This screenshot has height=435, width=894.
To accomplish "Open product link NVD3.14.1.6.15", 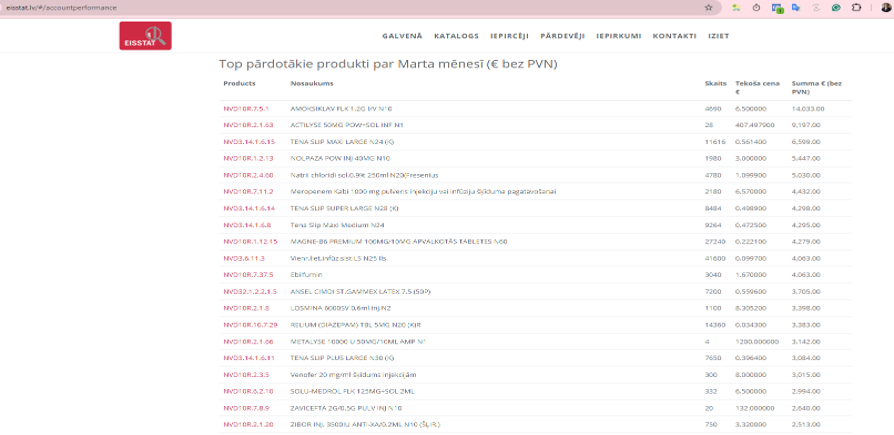I will pyautogui.click(x=249, y=141).
